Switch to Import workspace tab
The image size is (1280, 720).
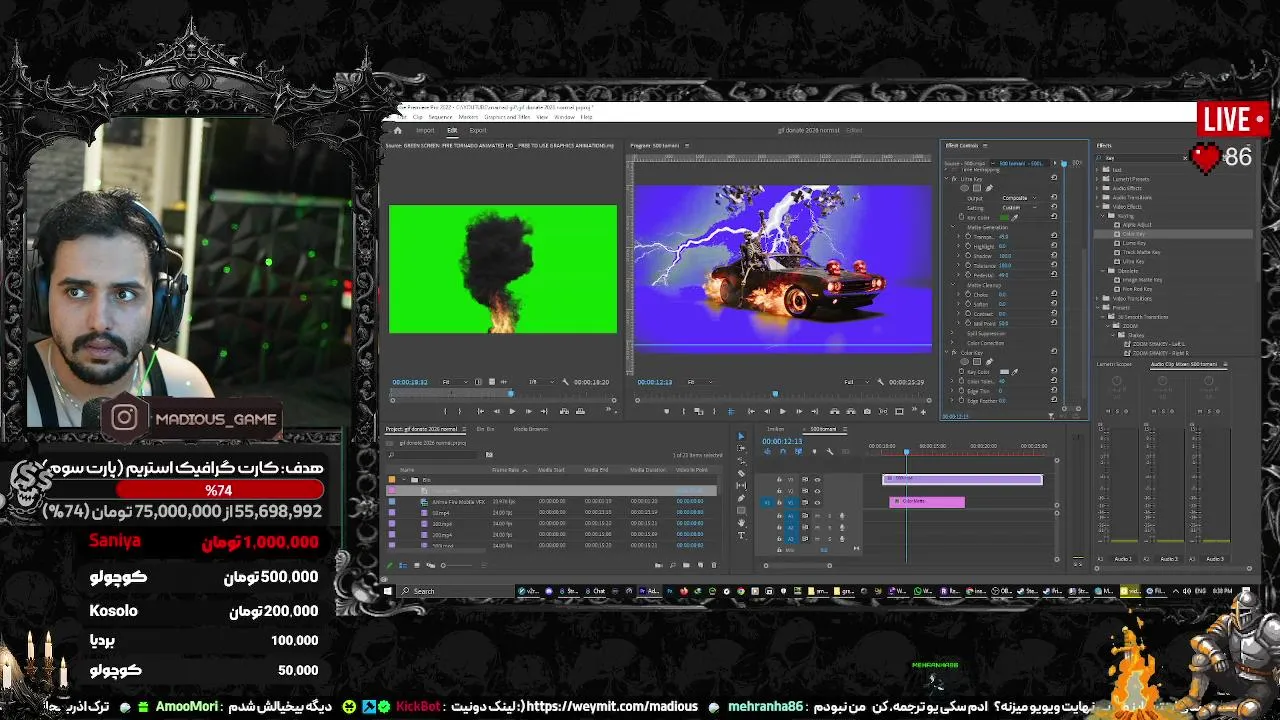(425, 130)
